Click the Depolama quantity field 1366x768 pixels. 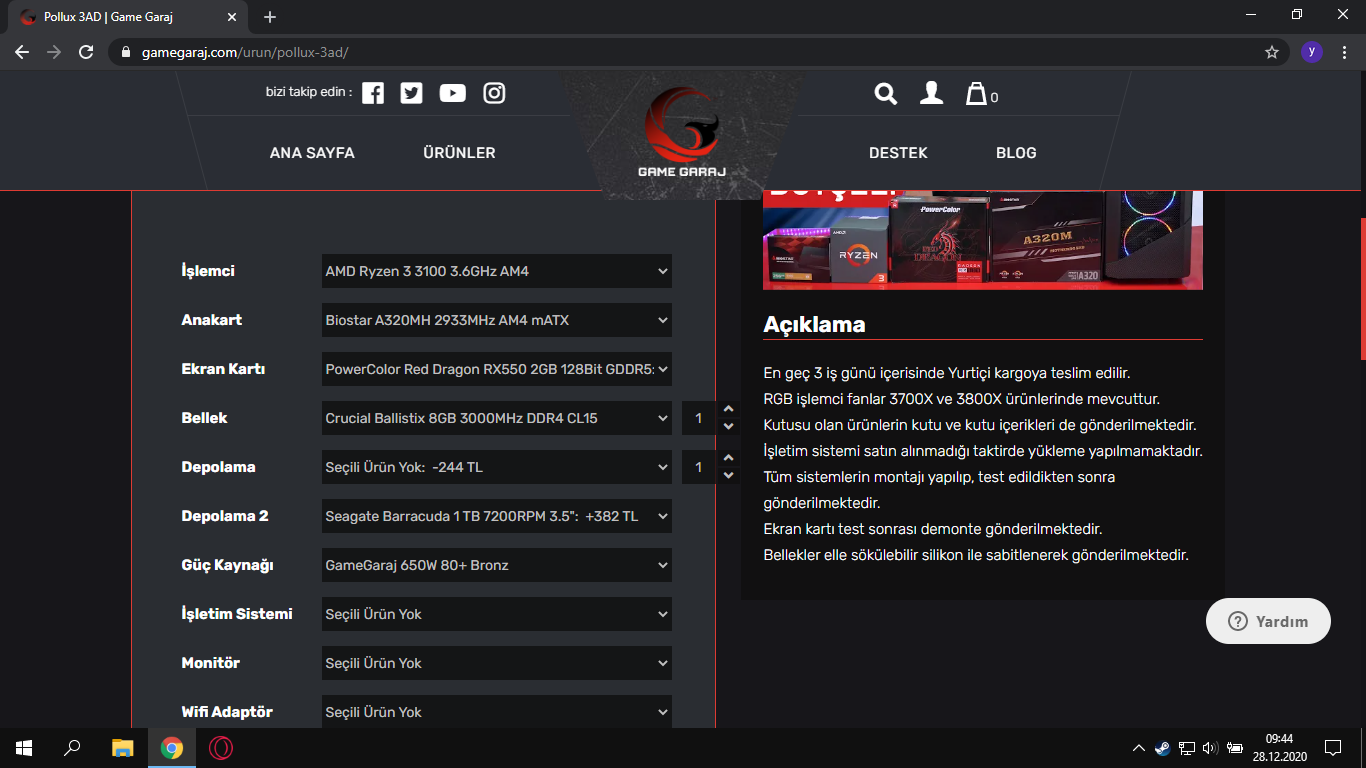click(x=700, y=467)
